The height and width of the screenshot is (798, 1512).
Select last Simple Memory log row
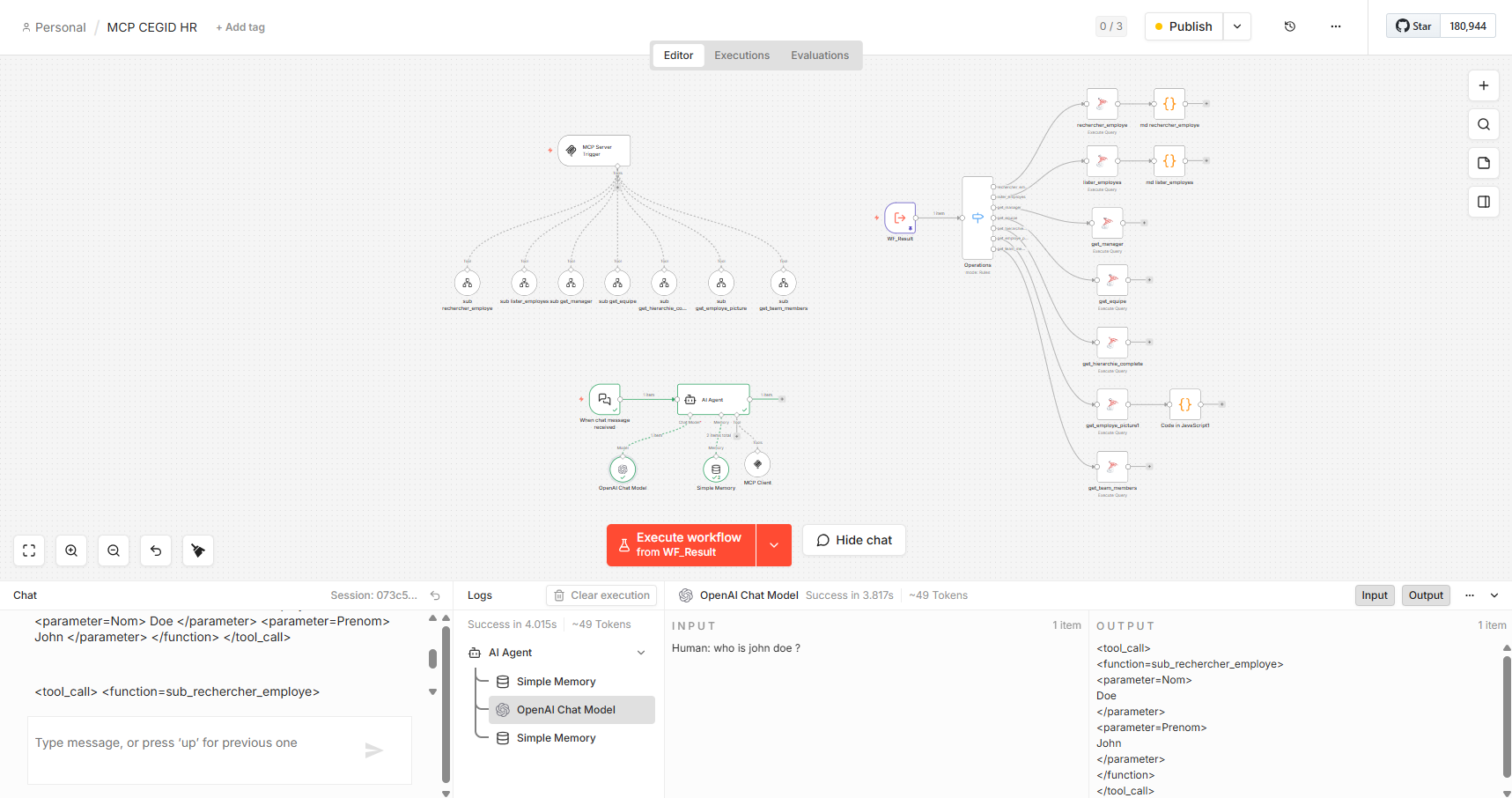coord(572,738)
